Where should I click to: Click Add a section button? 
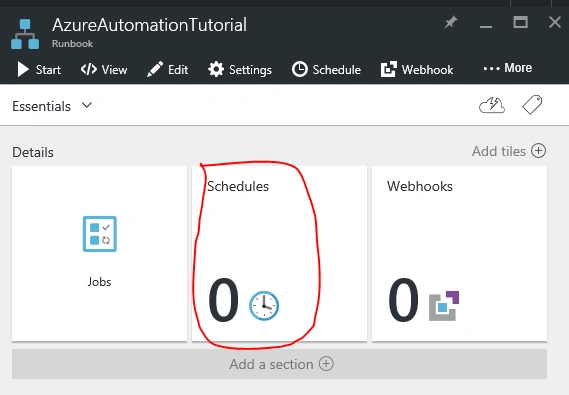(279, 364)
